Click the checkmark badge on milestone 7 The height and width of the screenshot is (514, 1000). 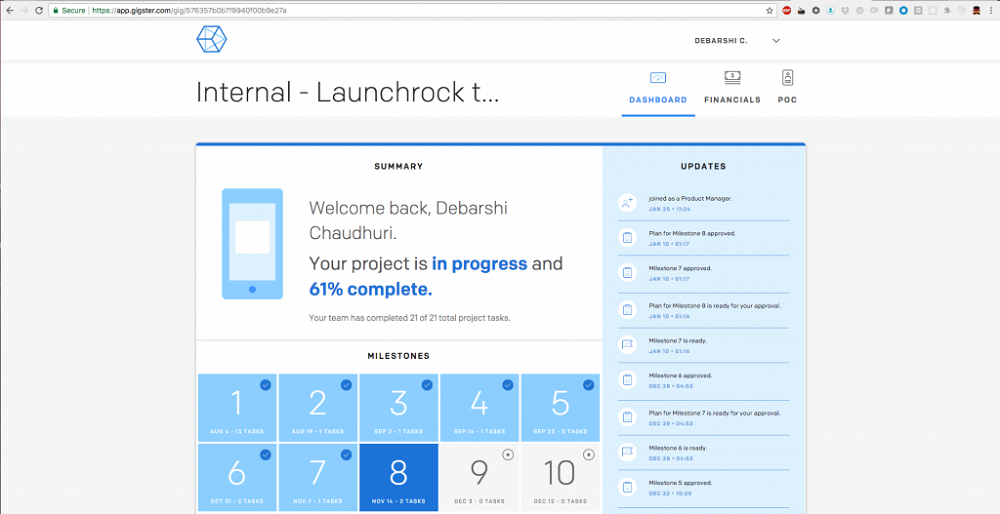[346, 455]
